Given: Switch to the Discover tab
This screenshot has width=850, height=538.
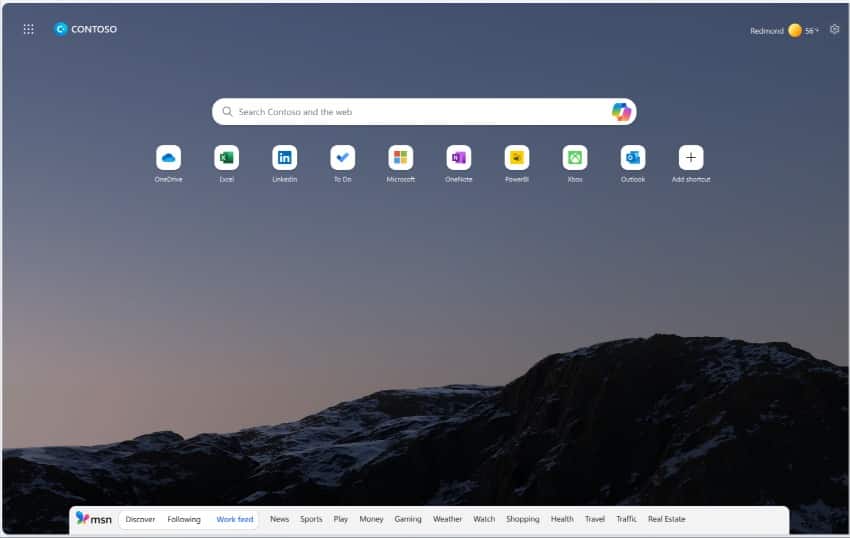Looking at the screenshot, I should [140, 520].
